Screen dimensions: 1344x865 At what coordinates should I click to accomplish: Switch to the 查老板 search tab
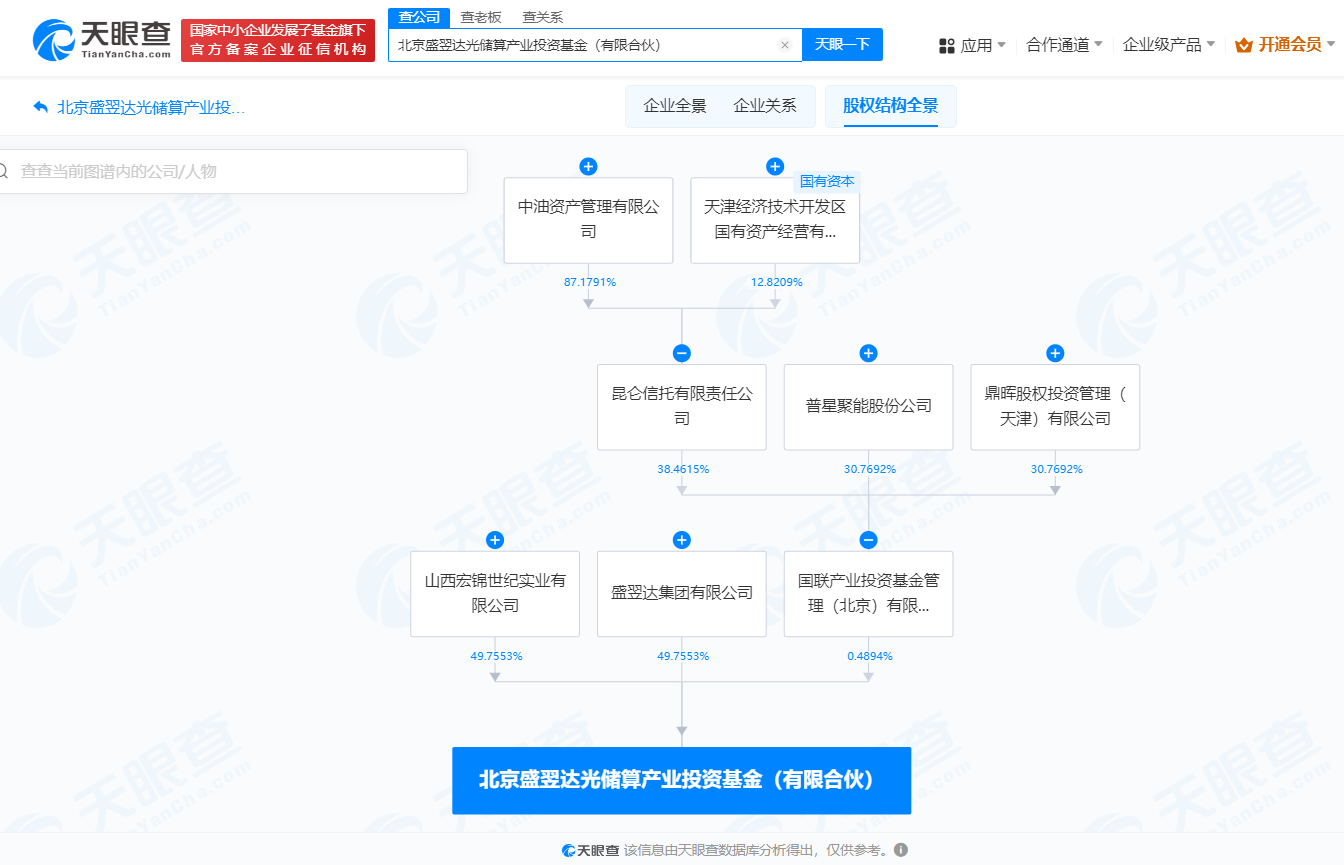480,17
